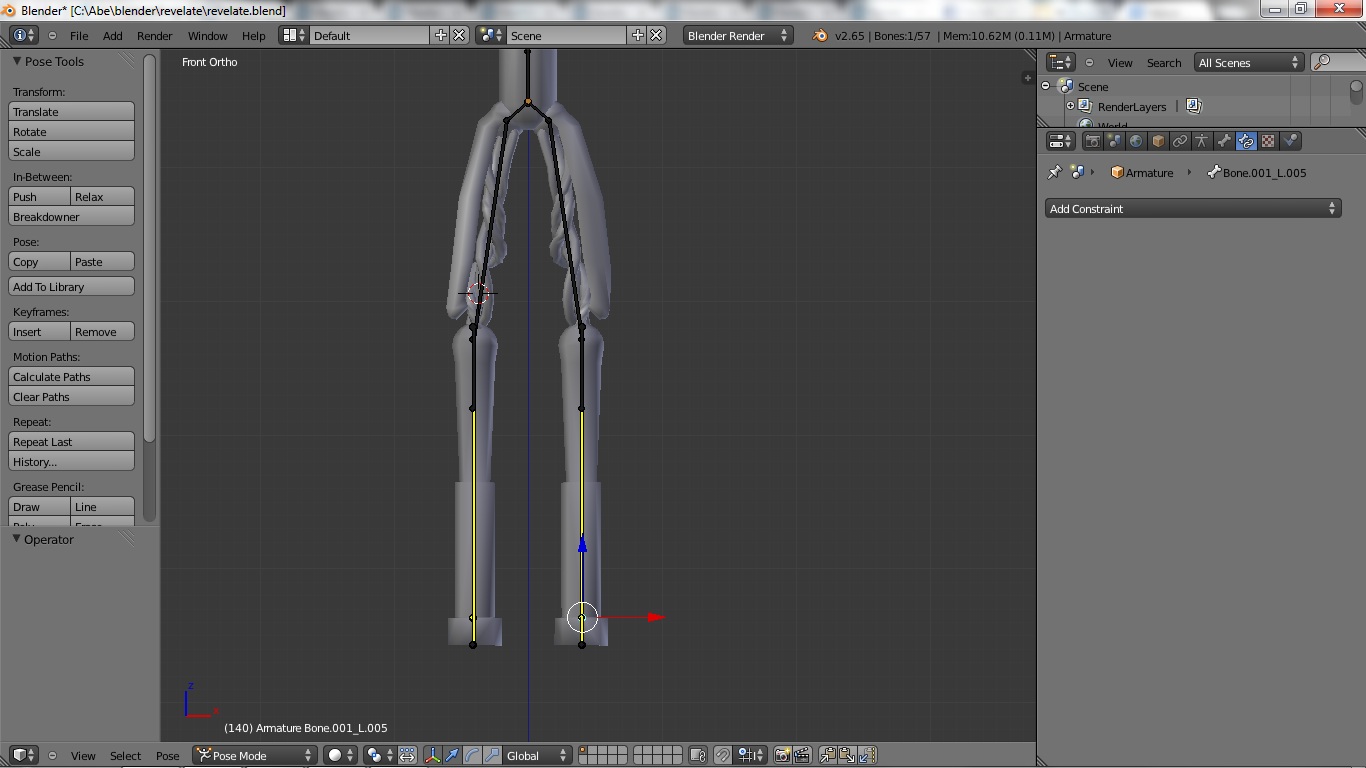Open the Global orientation dropdown
This screenshot has height=768, width=1366.
point(537,755)
